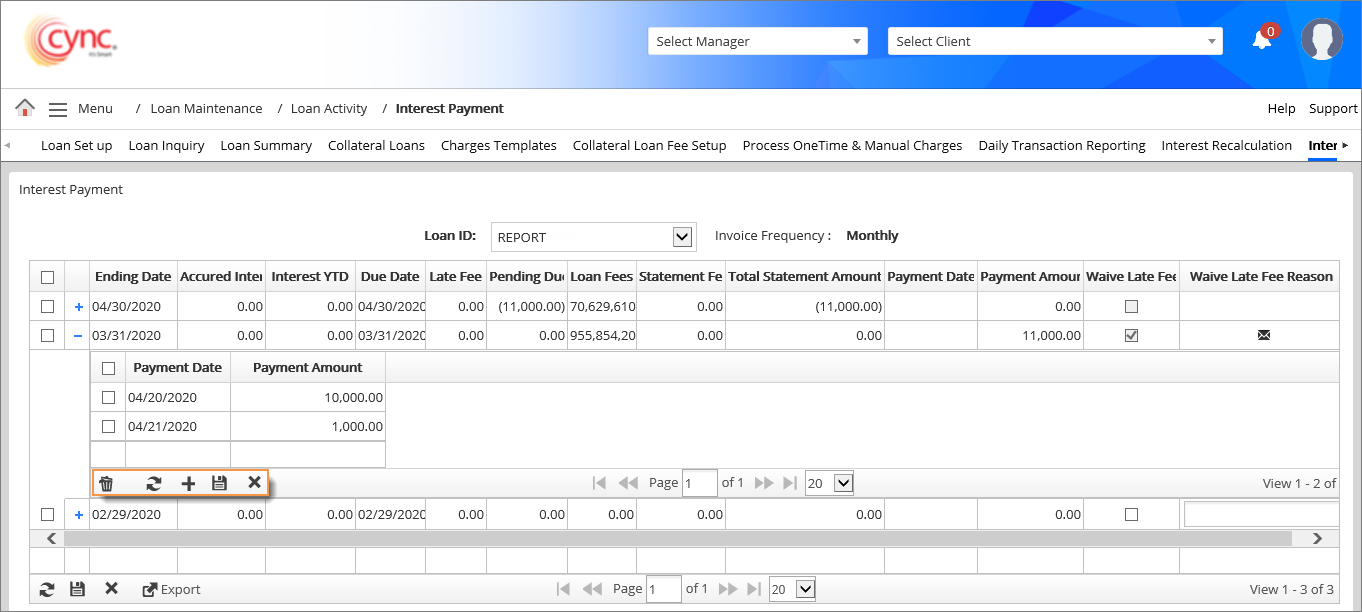
Task: Click the cancel X icon in bottom toolbar
Action: 111,589
